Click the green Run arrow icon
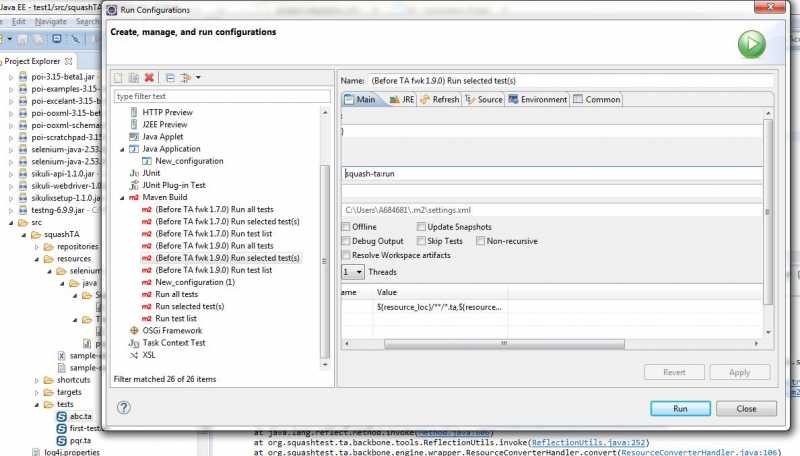The image size is (800, 456). [750, 43]
